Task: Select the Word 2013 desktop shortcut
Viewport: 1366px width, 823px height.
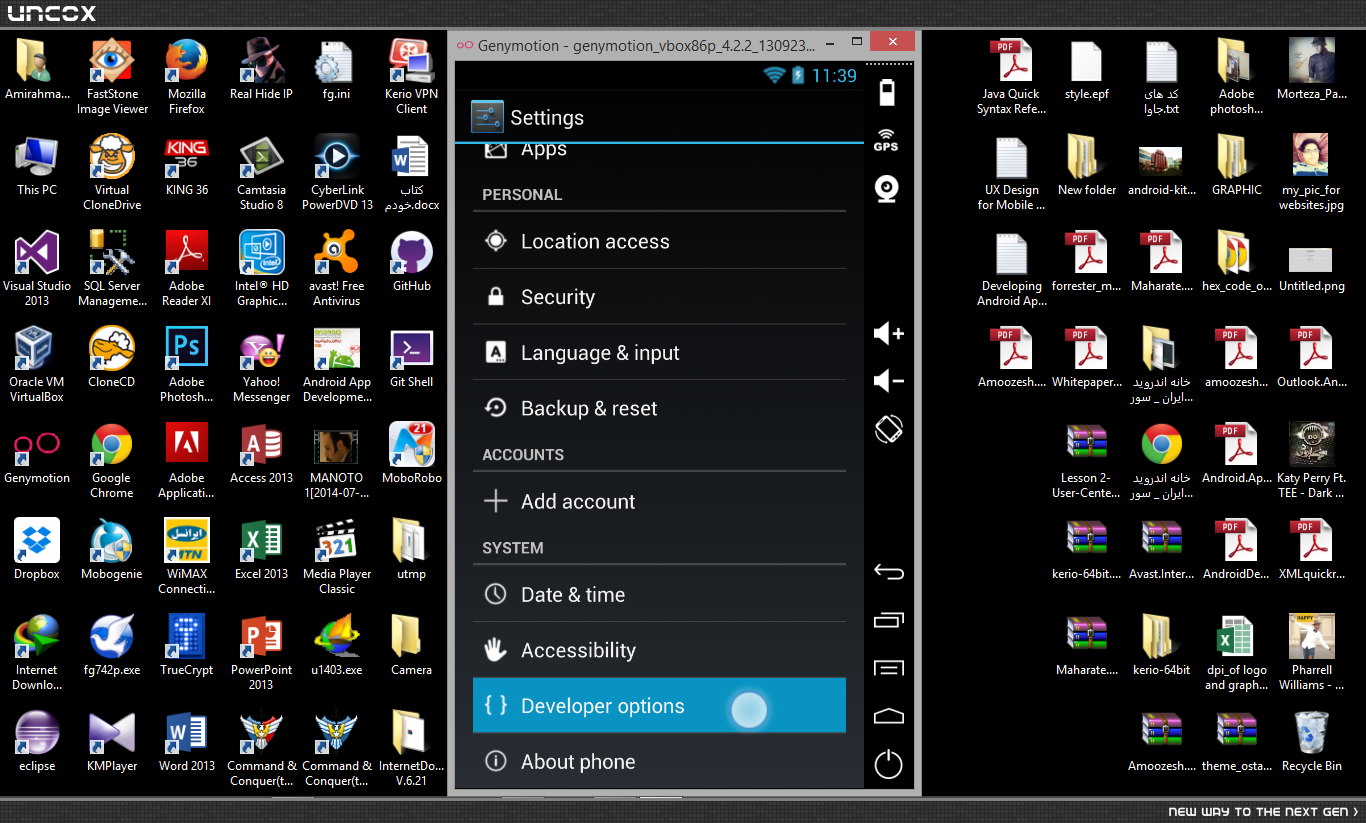Action: (x=187, y=742)
